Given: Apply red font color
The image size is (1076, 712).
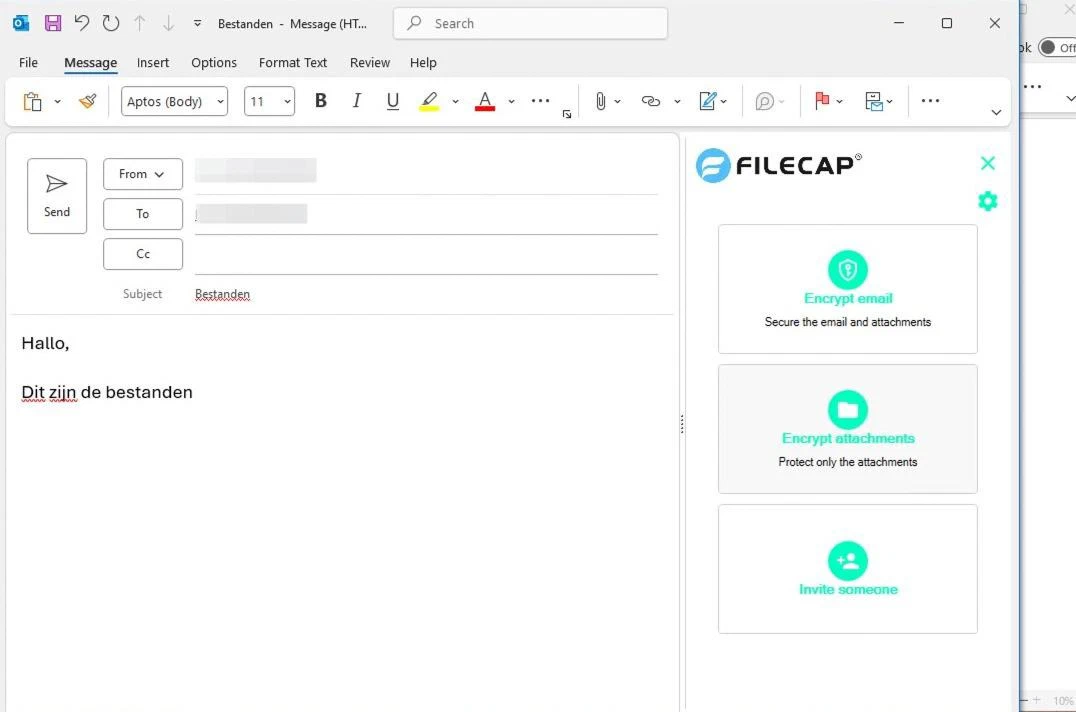Looking at the screenshot, I should click(485, 102).
